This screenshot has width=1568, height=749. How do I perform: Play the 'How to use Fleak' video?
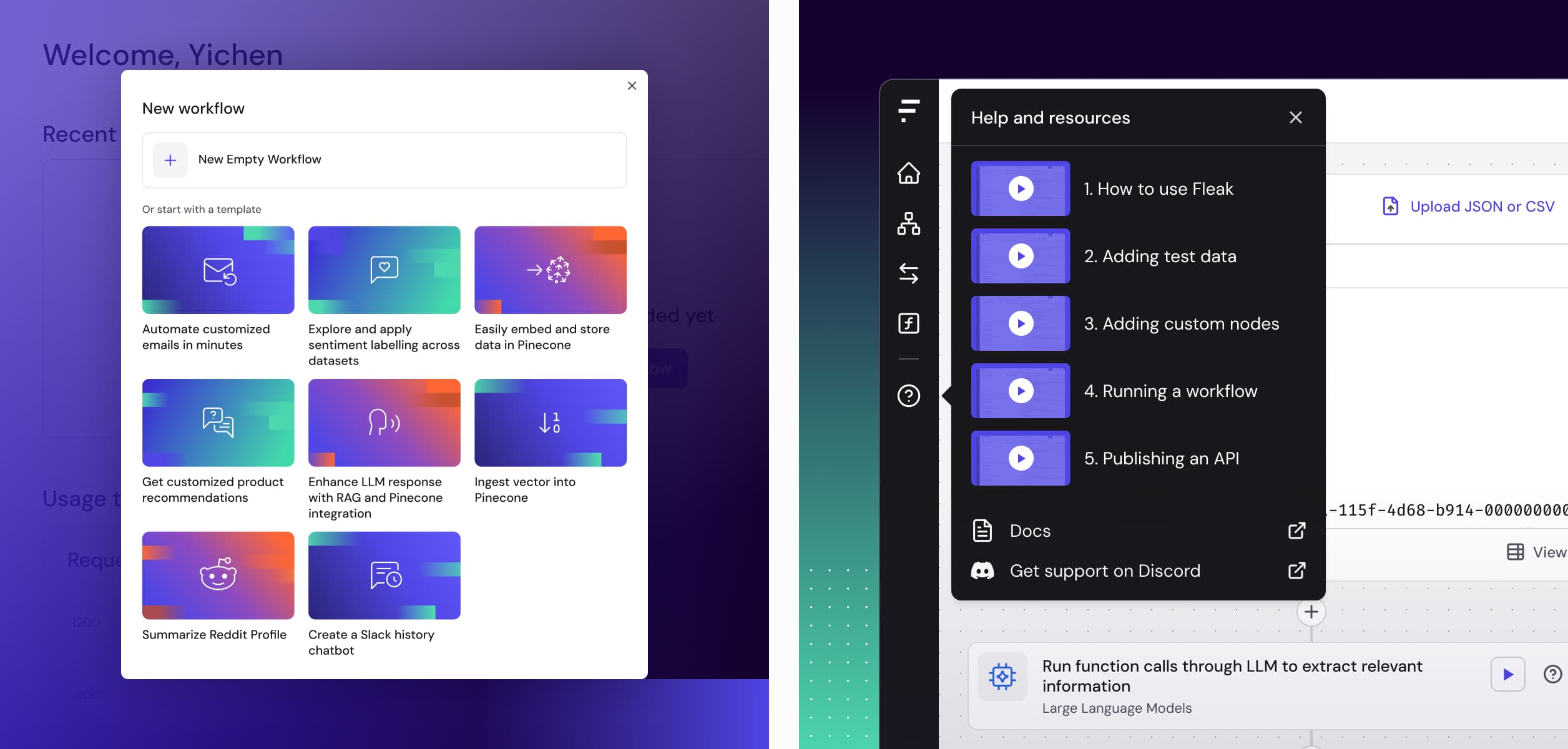coord(1020,188)
